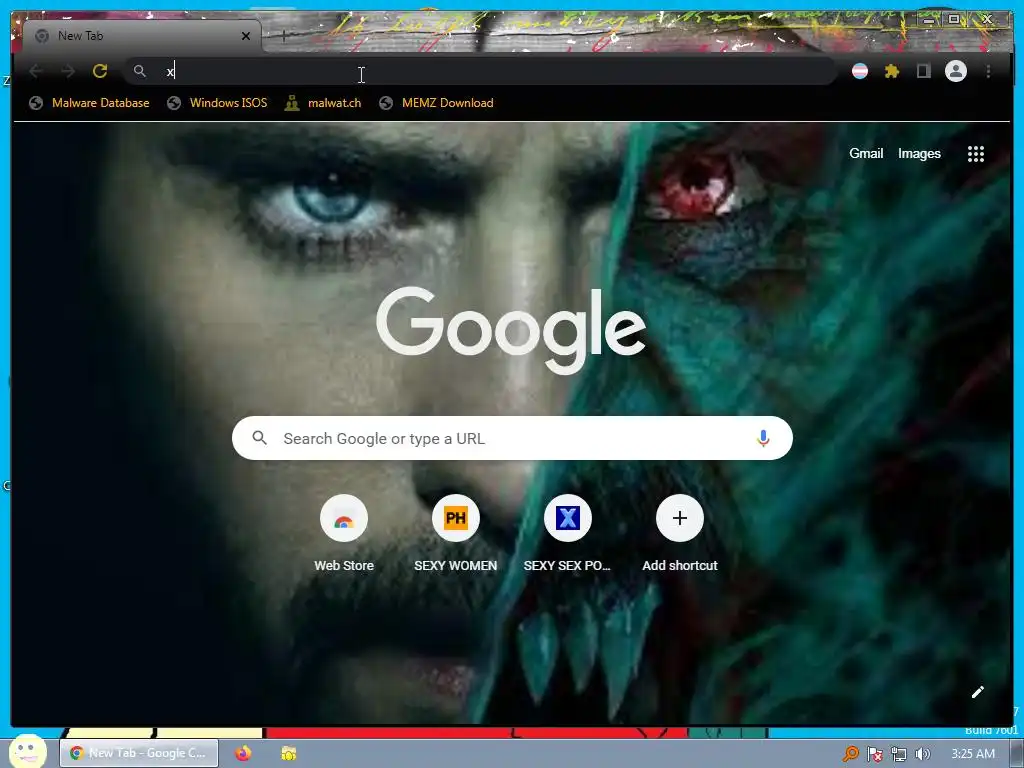Click magnifier icon in Google search box
This screenshot has height=768, width=1024.
click(259, 438)
